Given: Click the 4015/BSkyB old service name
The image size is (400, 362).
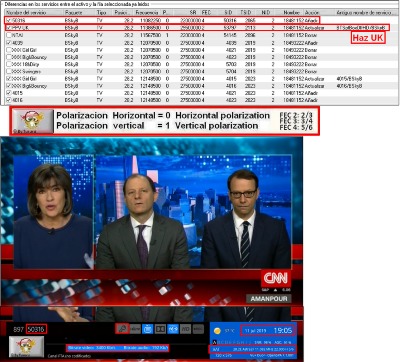Looking at the screenshot, I should [349, 79].
